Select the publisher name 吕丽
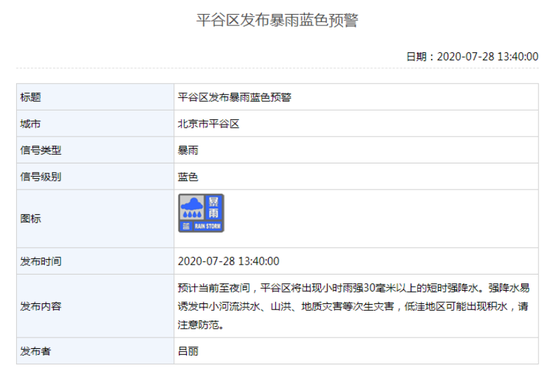This screenshot has width=550, height=369. coord(188,351)
